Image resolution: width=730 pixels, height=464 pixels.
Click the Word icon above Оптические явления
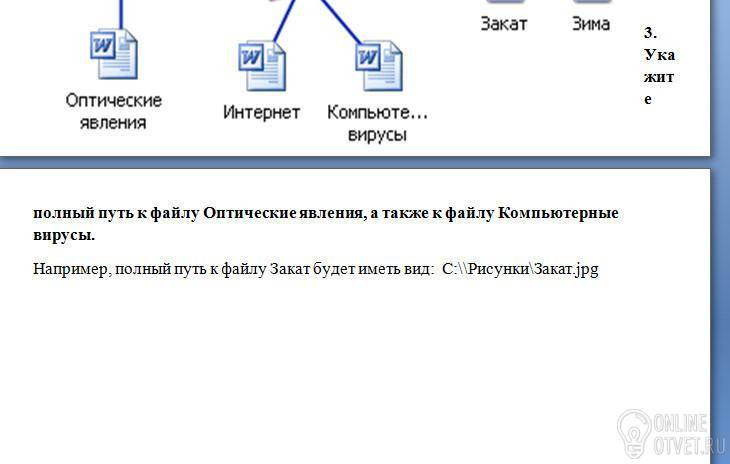pyautogui.click(x=114, y=54)
